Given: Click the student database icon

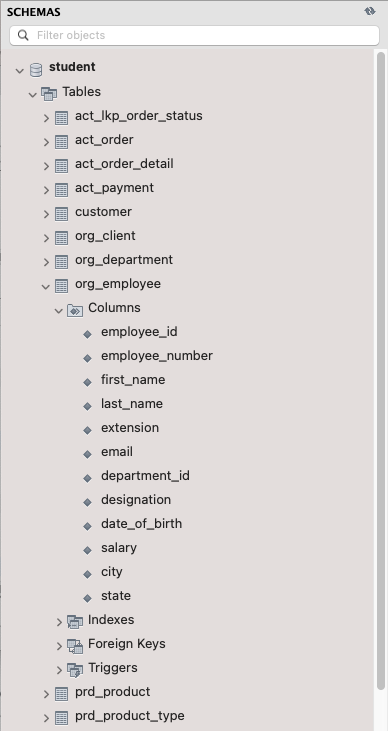Looking at the screenshot, I should (x=36, y=70).
